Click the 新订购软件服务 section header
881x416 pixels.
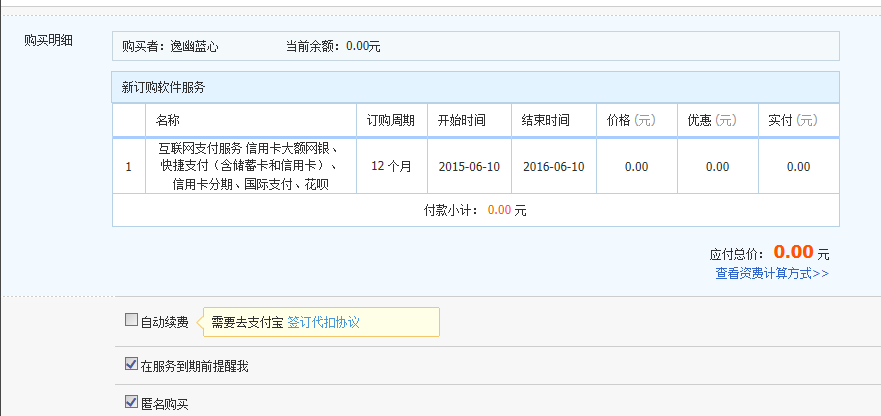pos(164,87)
